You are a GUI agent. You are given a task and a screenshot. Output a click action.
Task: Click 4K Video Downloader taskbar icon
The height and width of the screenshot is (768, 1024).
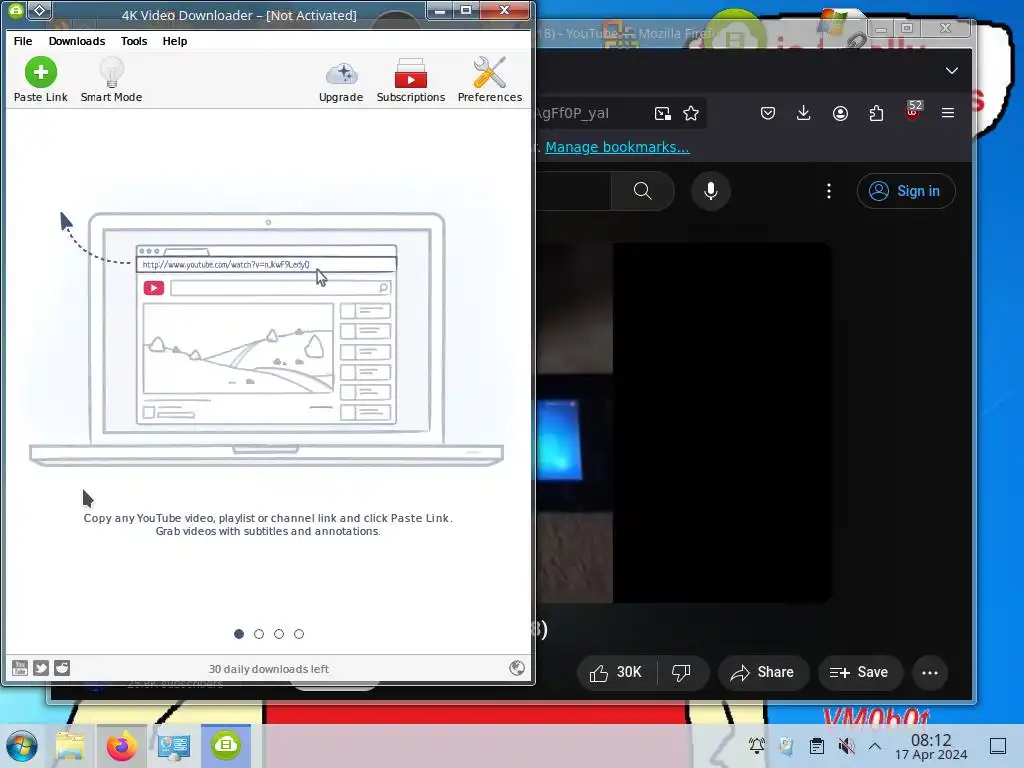226,745
